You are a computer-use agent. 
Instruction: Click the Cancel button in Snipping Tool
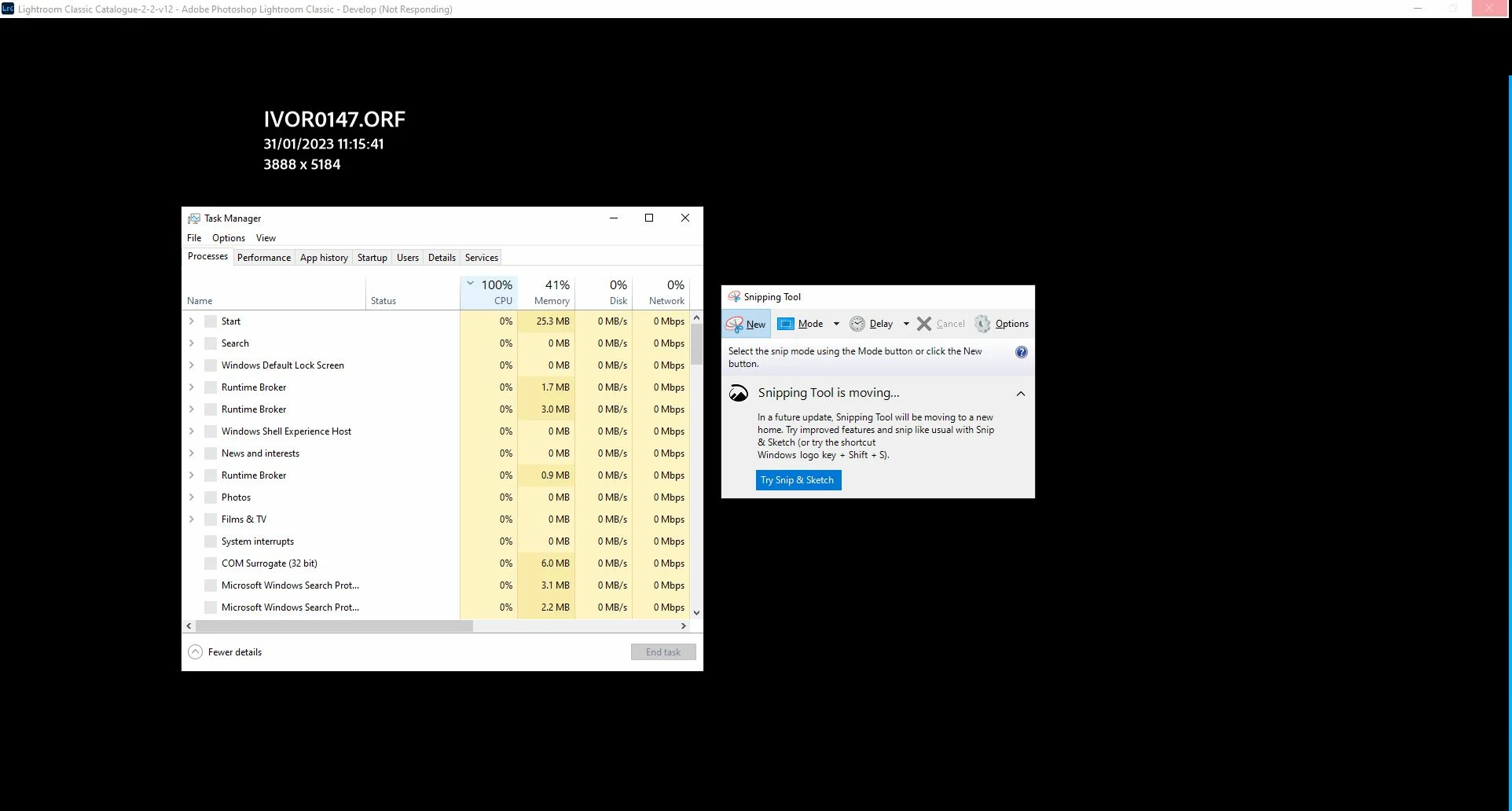point(941,324)
